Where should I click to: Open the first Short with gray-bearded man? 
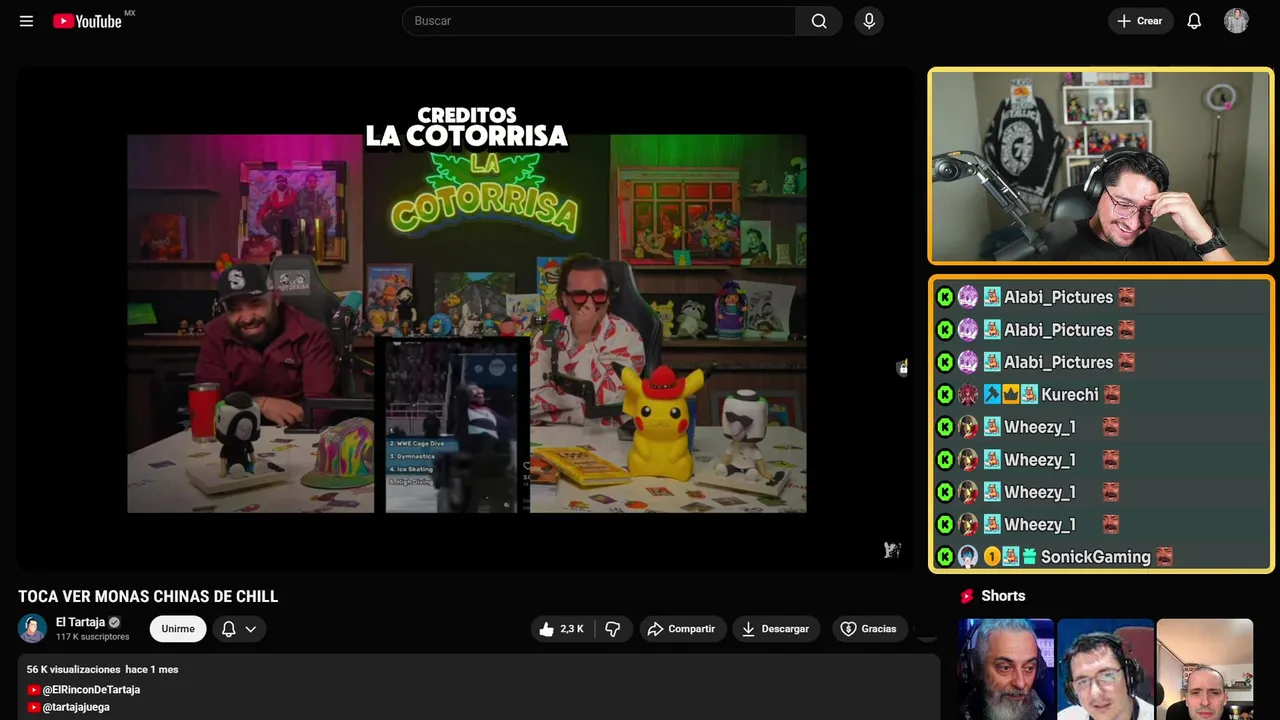coord(1005,669)
